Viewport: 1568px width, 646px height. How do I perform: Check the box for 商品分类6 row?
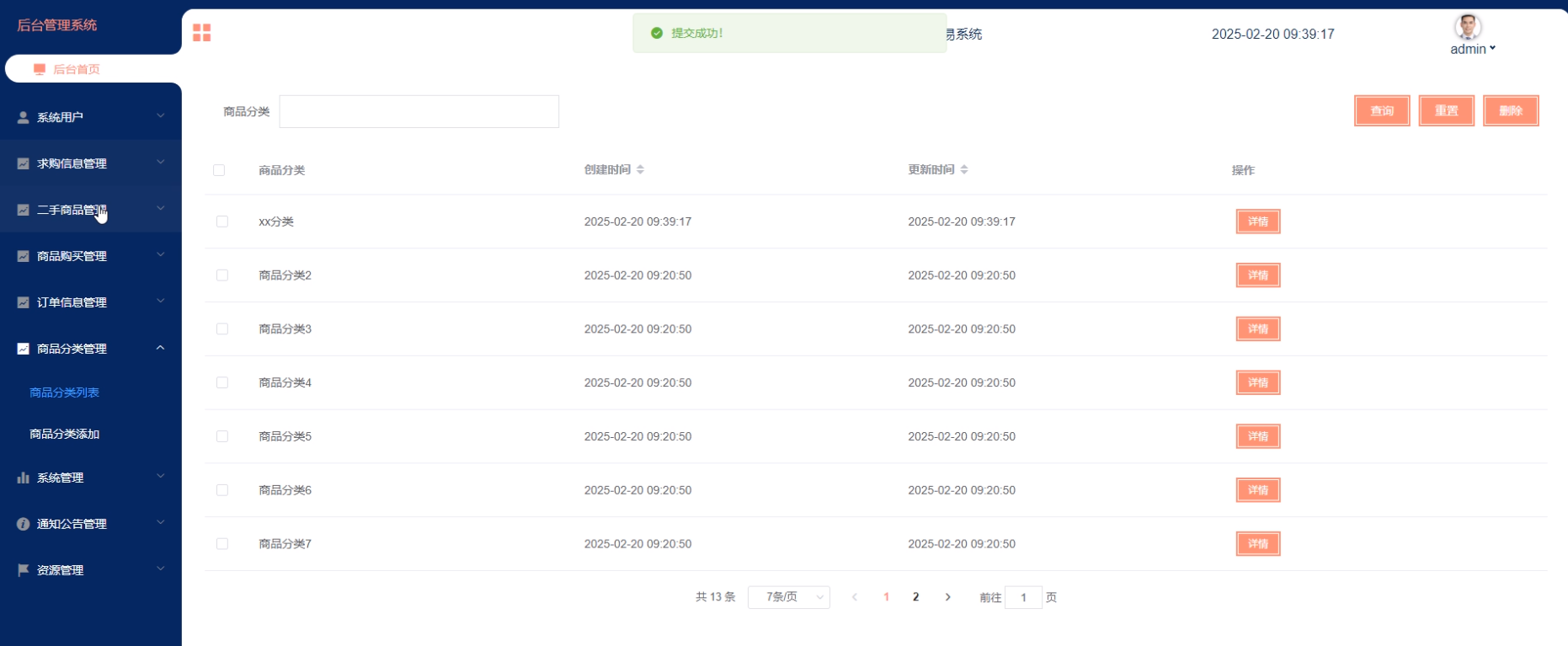click(x=222, y=490)
